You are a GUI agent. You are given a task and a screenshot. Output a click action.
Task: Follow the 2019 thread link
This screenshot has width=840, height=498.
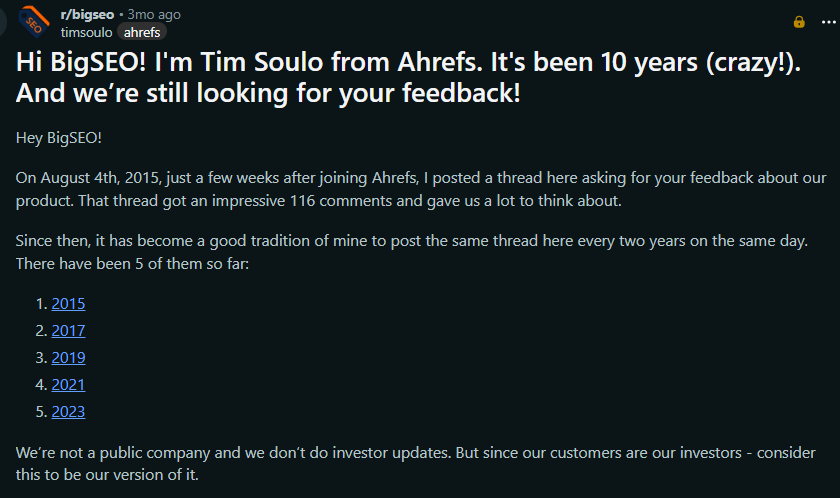pos(68,357)
